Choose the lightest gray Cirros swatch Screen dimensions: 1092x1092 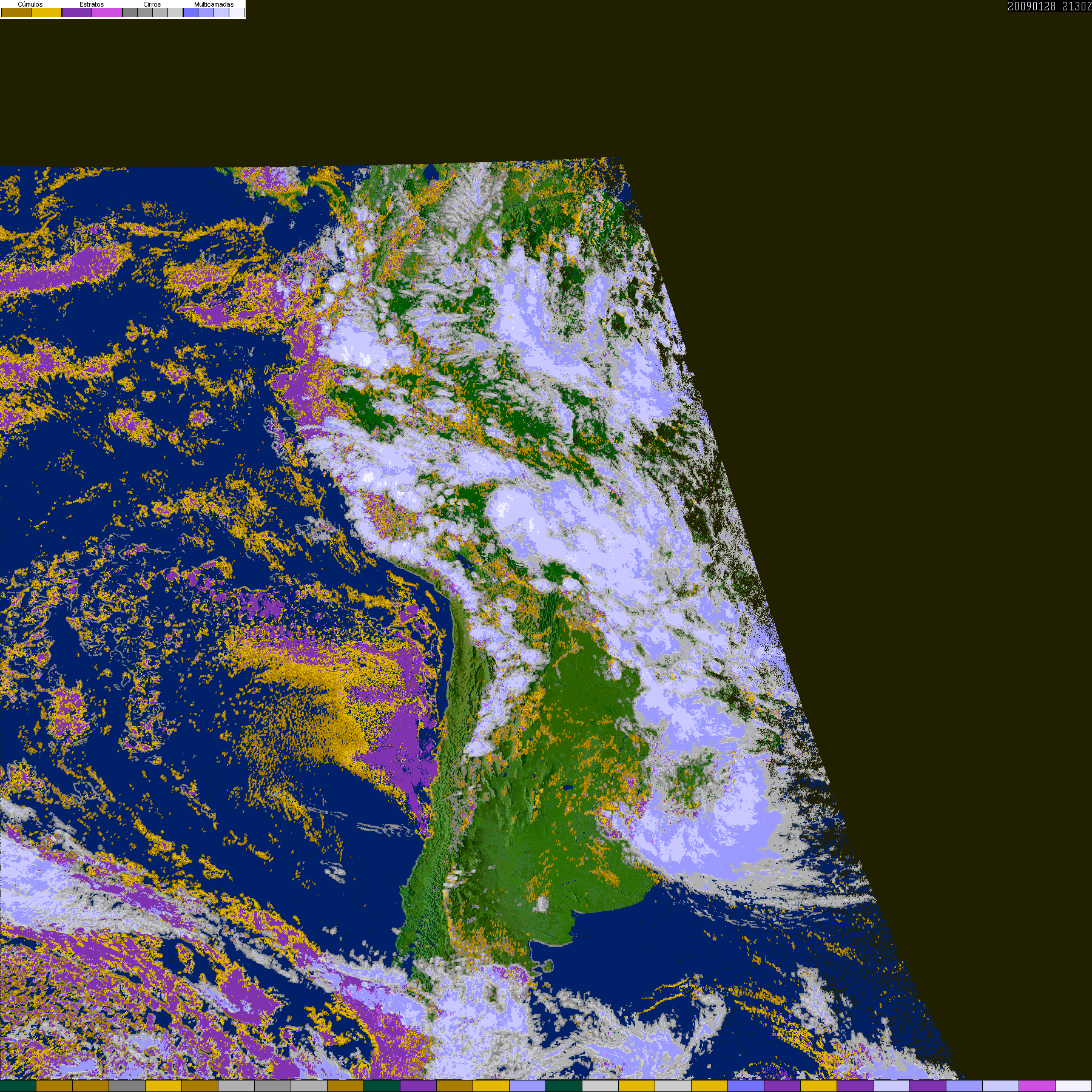175,12
